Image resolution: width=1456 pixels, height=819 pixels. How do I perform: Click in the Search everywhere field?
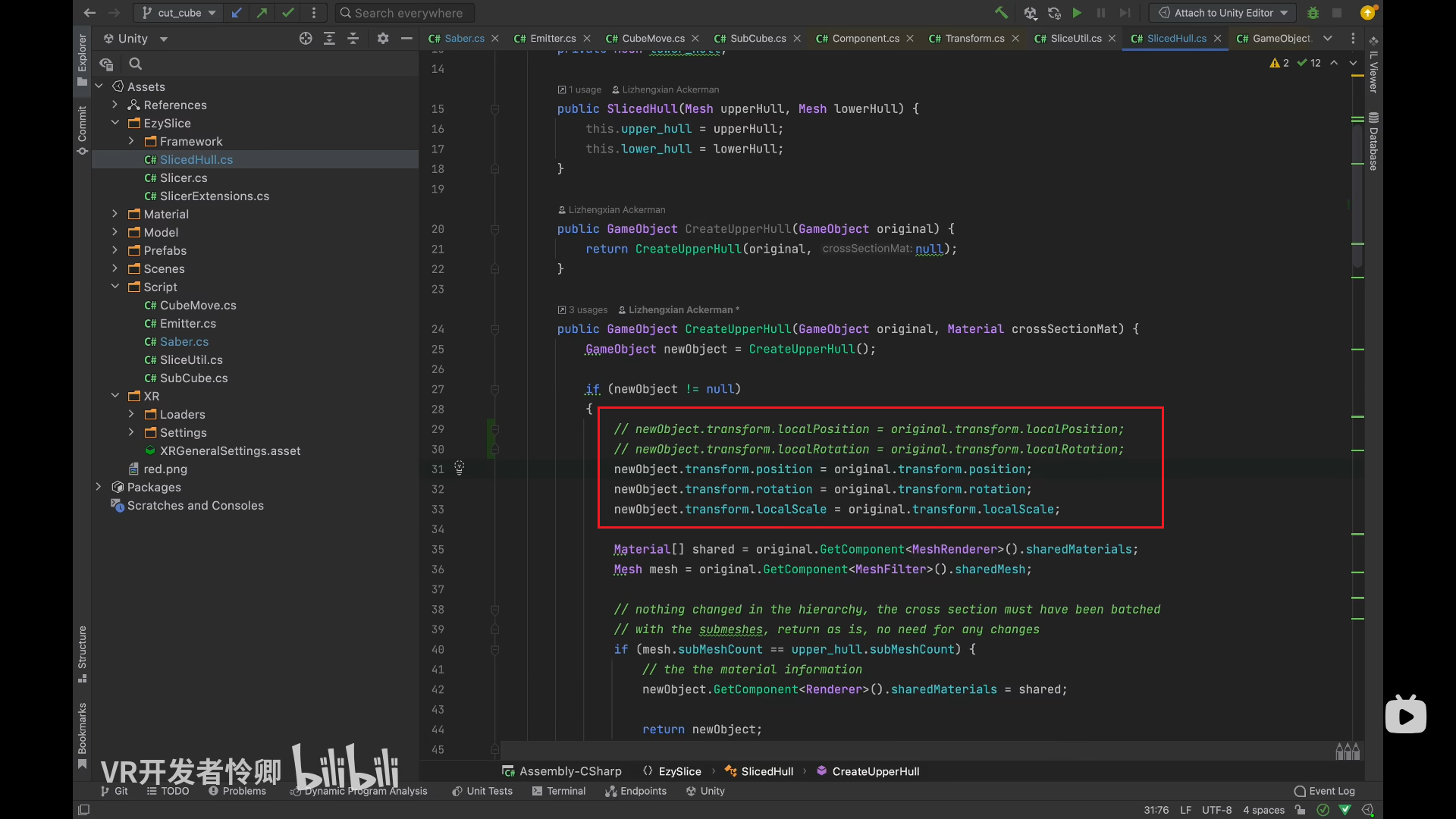[x=408, y=13]
